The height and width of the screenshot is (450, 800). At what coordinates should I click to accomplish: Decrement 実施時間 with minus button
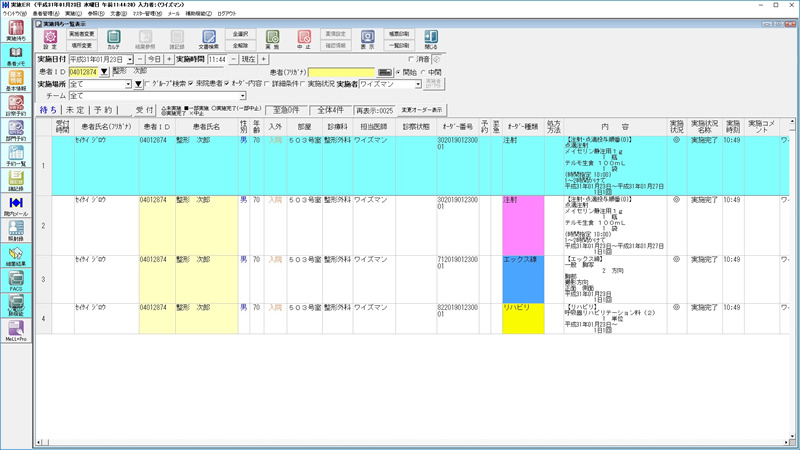click(x=233, y=60)
